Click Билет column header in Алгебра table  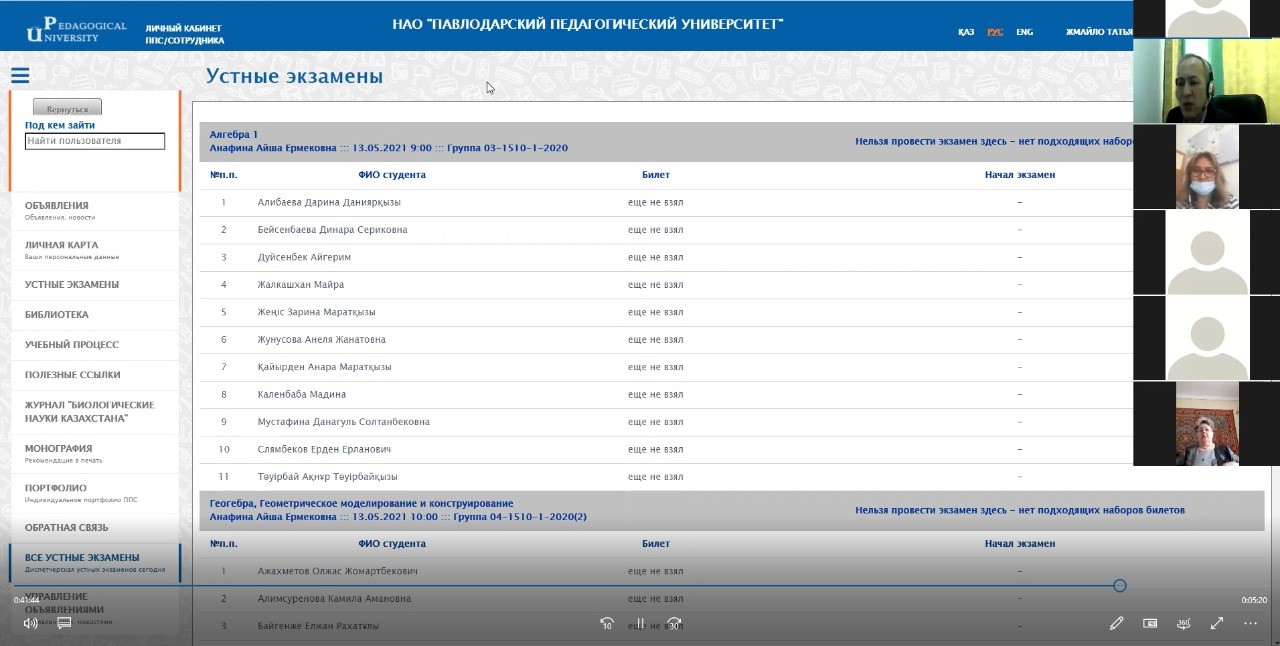[656, 175]
